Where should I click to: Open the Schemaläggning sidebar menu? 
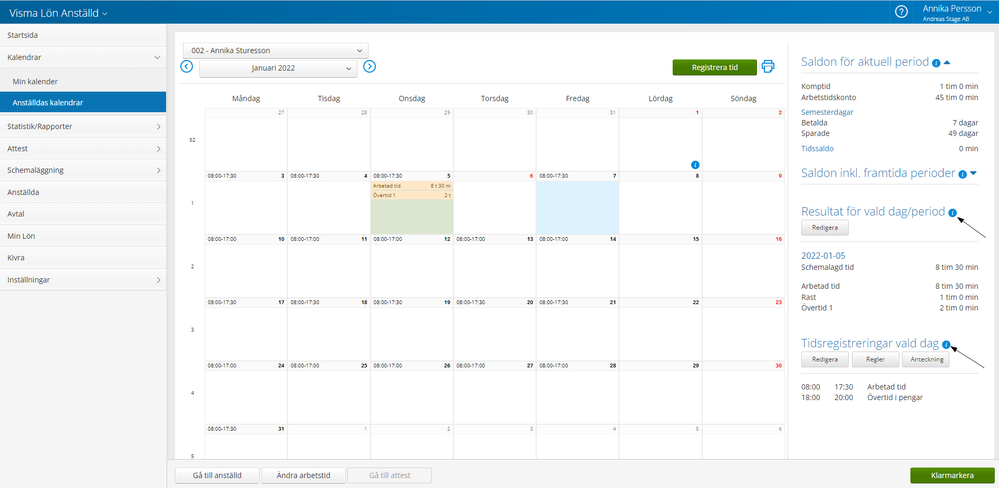click(83, 170)
